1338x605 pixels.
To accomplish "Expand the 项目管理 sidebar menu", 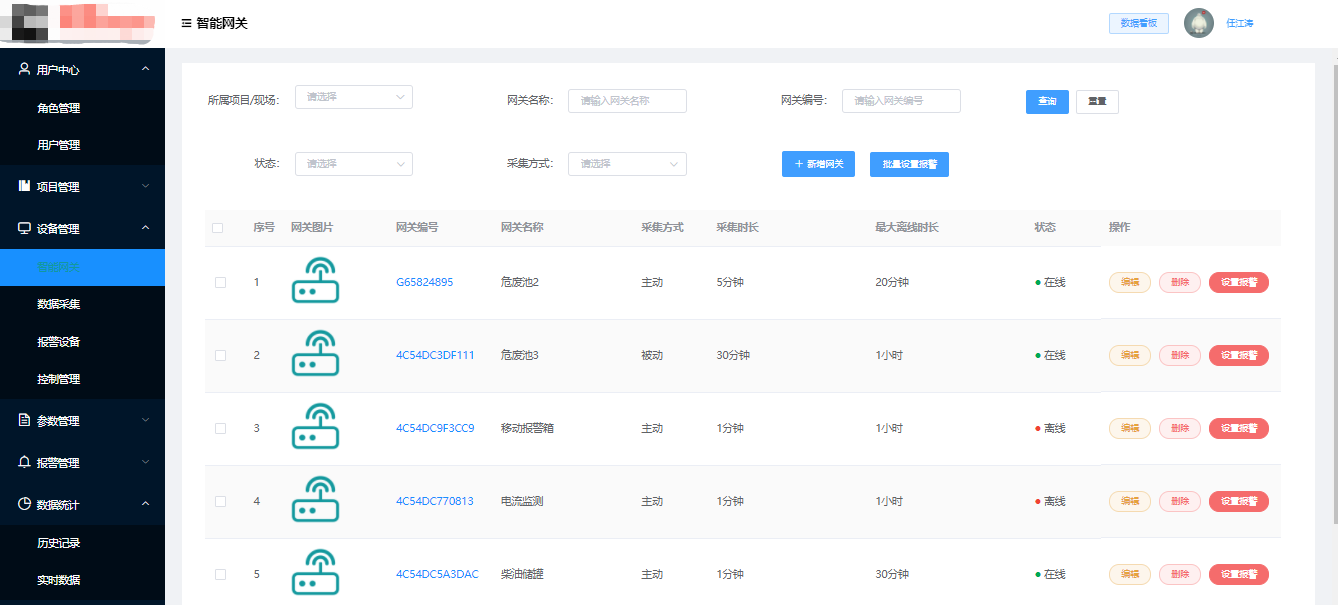I will pyautogui.click(x=82, y=187).
